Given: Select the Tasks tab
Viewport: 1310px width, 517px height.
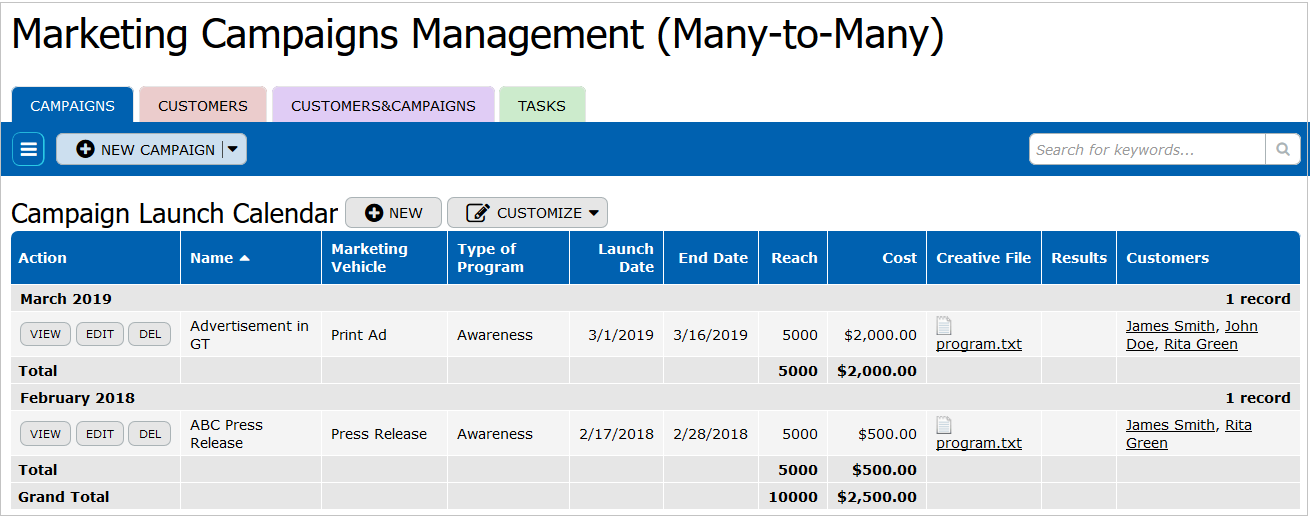Looking at the screenshot, I should 542,105.
